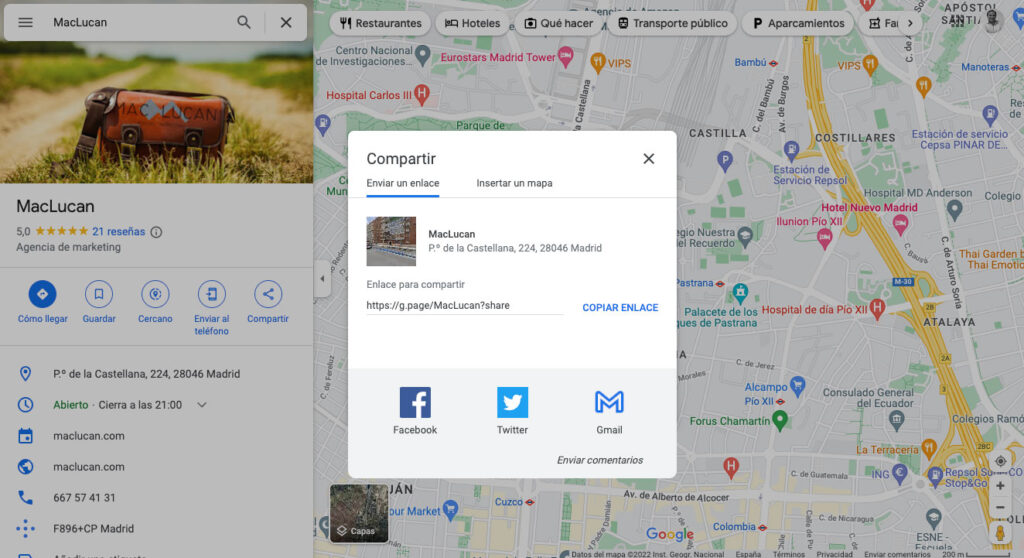Click the address location pin icon
The width and height of the screenshot is (1024, 558).
pos(25,374)
